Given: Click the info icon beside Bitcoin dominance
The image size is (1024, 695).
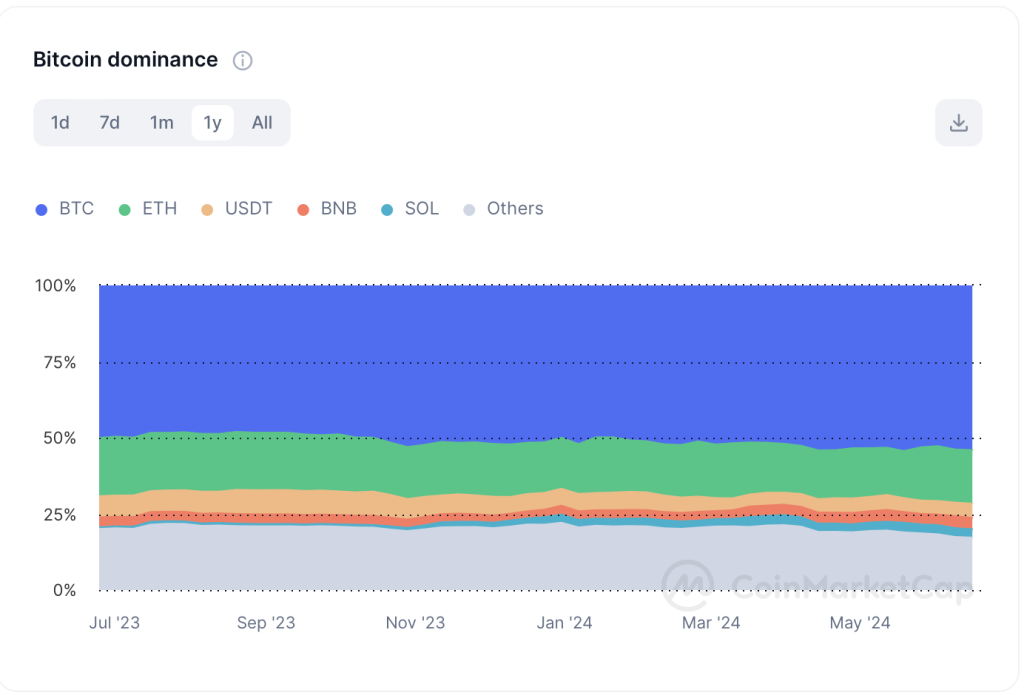Looking at the screenshot, I should coord(242,61).
